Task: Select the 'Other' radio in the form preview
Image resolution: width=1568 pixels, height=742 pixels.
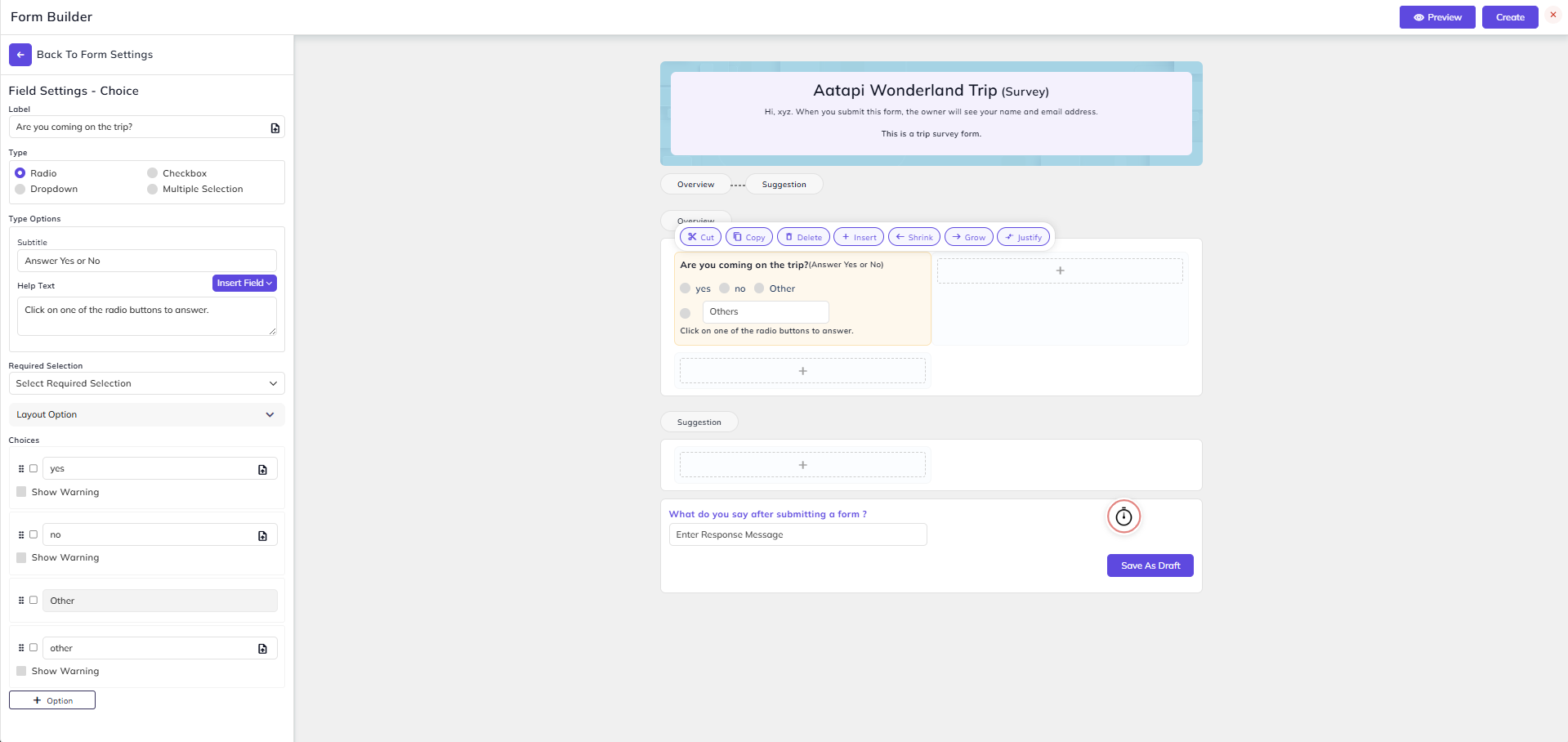Action: (759, 288)
